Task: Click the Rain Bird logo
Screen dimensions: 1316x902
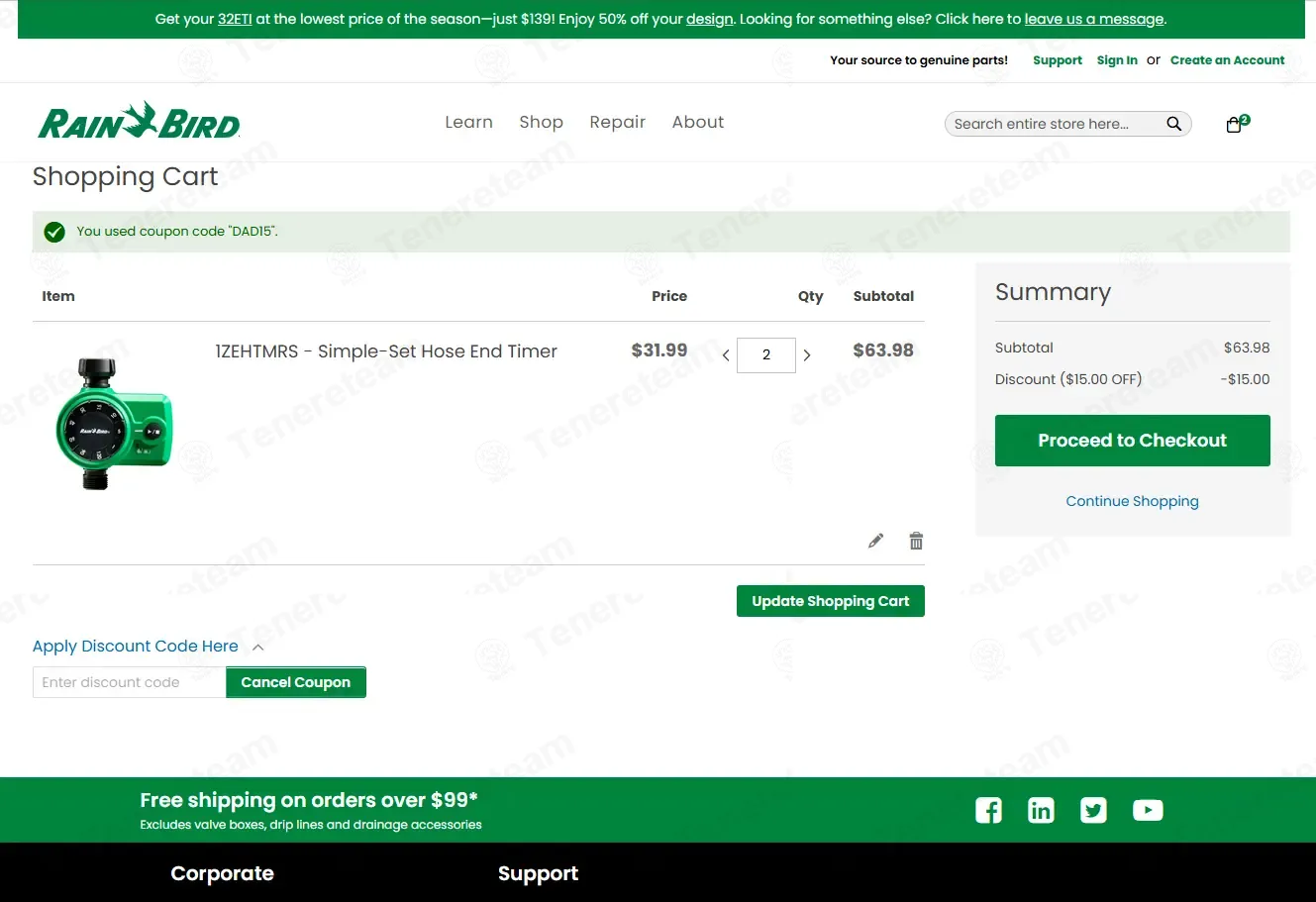Action: click(x=139, y=121)
